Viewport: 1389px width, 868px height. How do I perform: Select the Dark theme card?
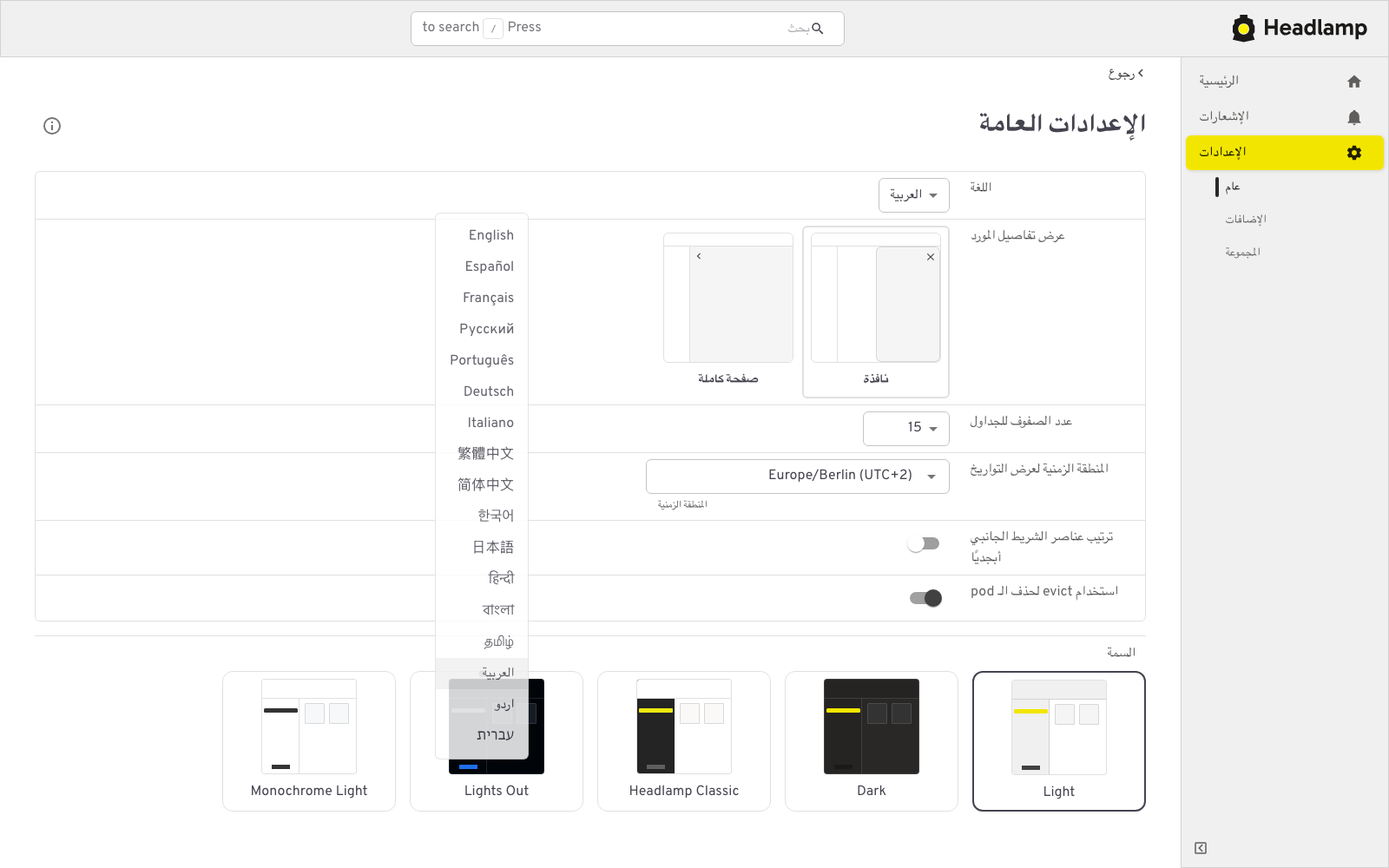[872, 741]
